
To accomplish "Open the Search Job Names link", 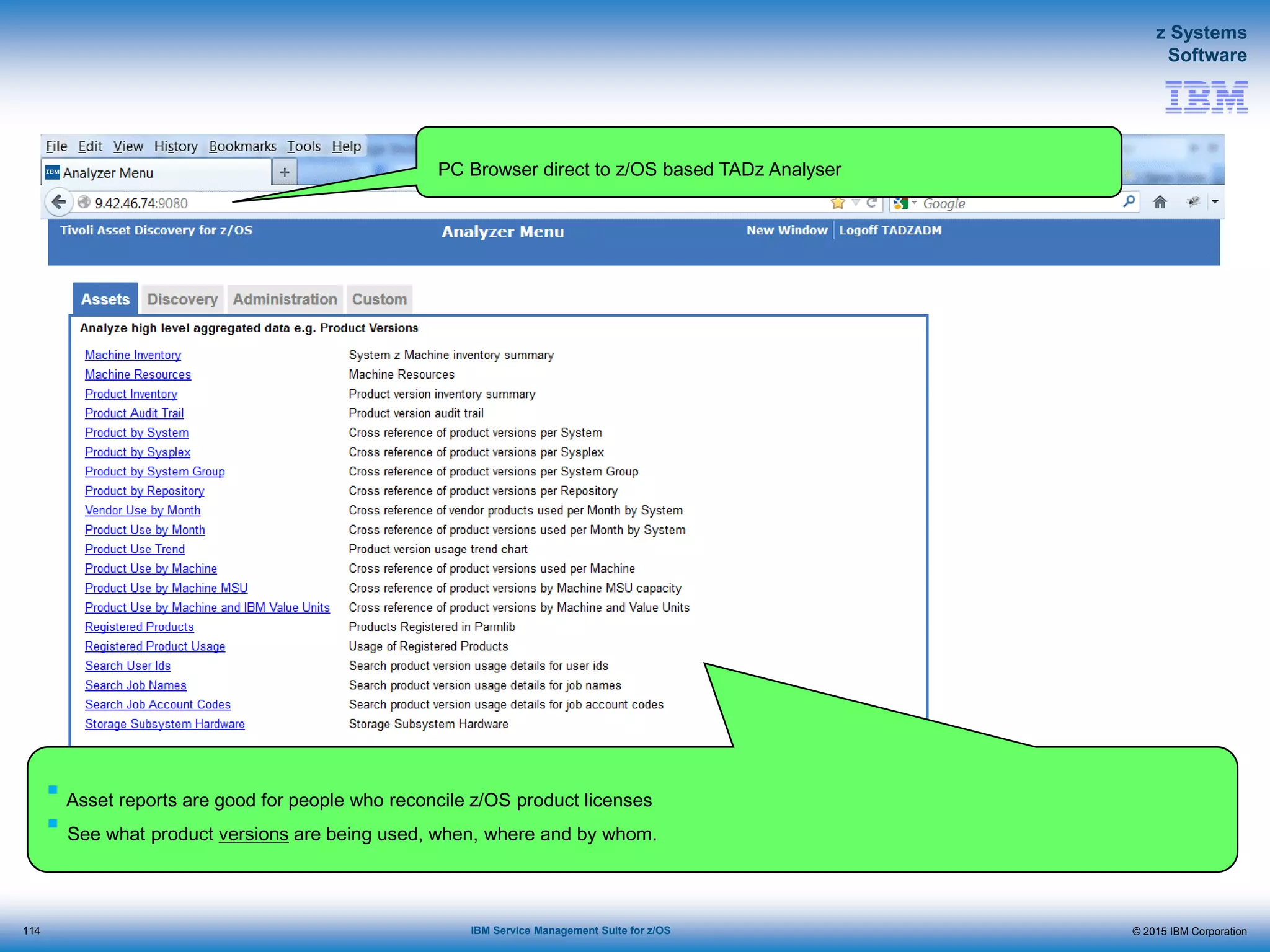I will click(x=135, y=685).
